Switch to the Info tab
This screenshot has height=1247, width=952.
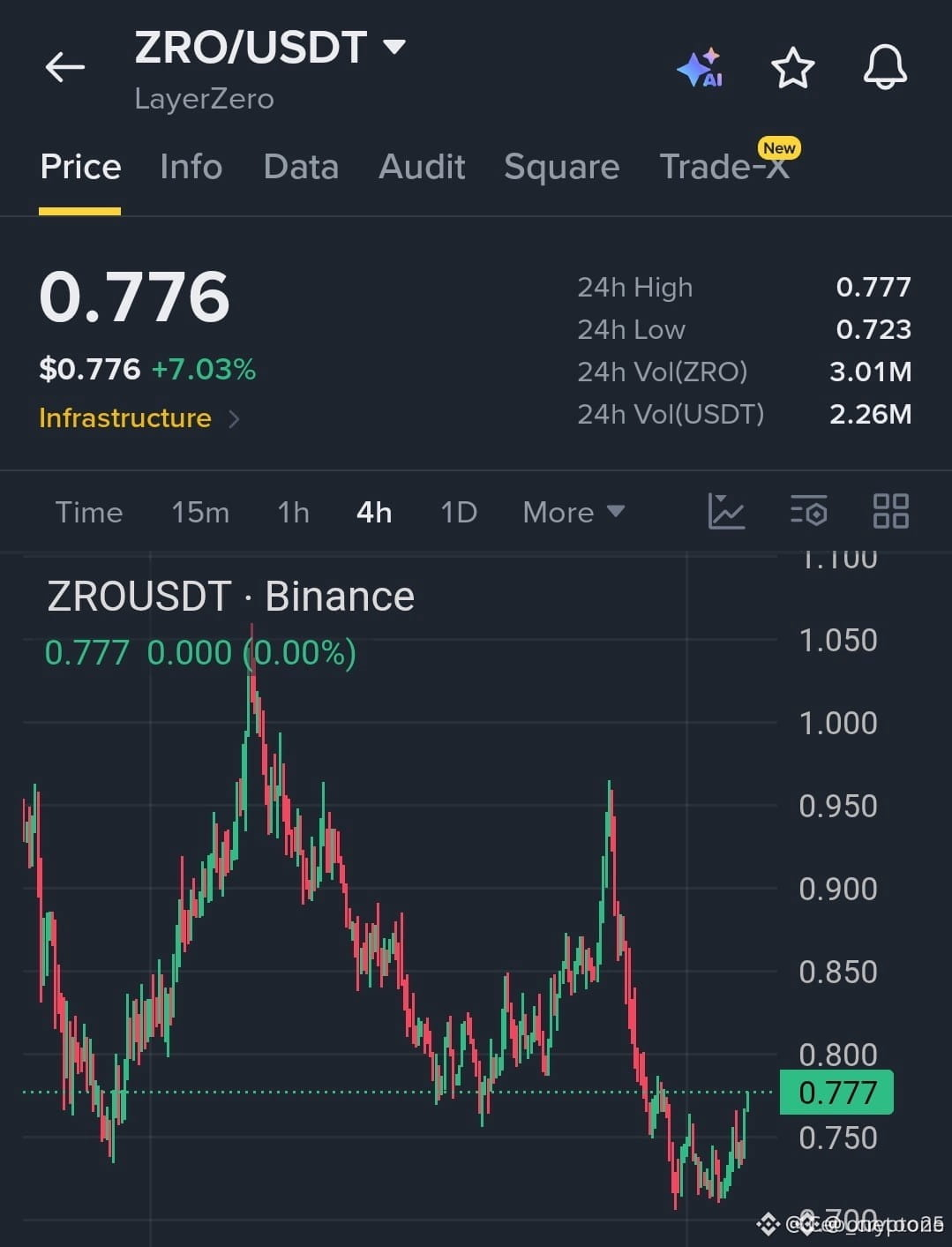(191, 167)
